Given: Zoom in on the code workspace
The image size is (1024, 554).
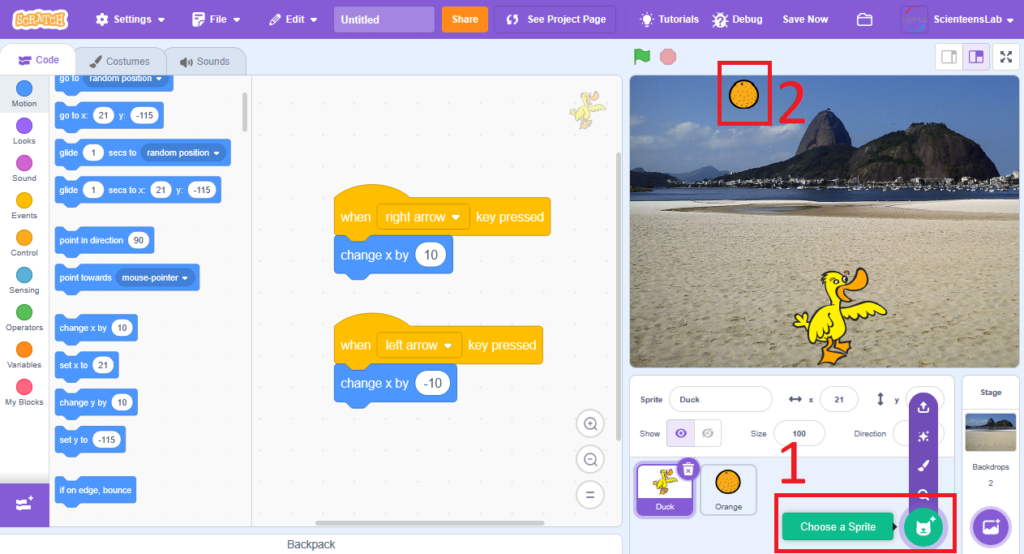Looking at the screenshot, I should pos(590,424).
